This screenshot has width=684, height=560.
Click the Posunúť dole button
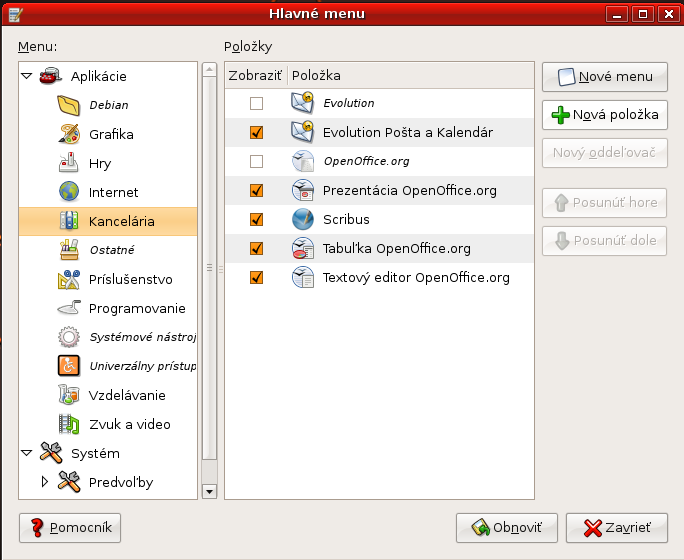604,241
